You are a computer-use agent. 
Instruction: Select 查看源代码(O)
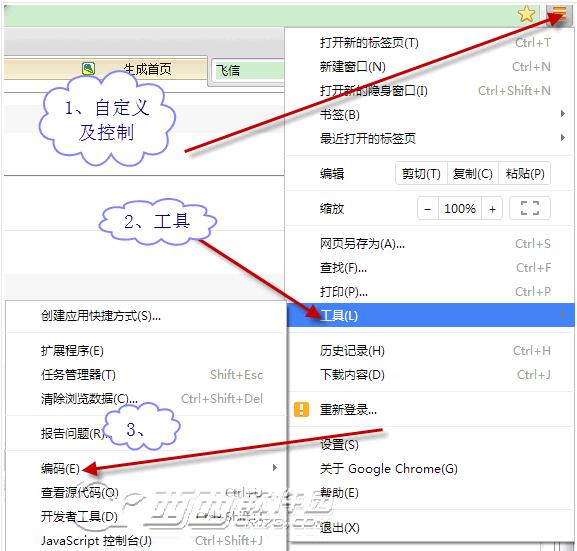pos(146,492)
